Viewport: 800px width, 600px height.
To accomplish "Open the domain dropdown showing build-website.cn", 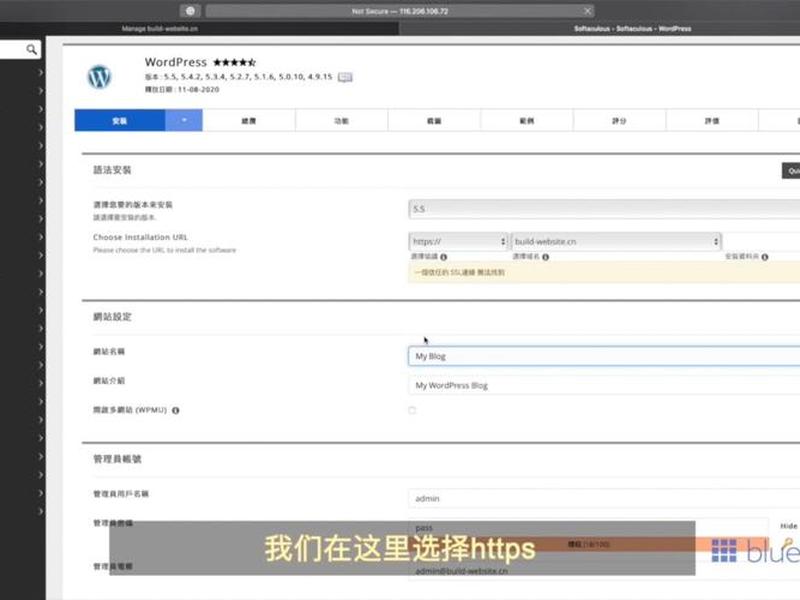I will point(616,241).
